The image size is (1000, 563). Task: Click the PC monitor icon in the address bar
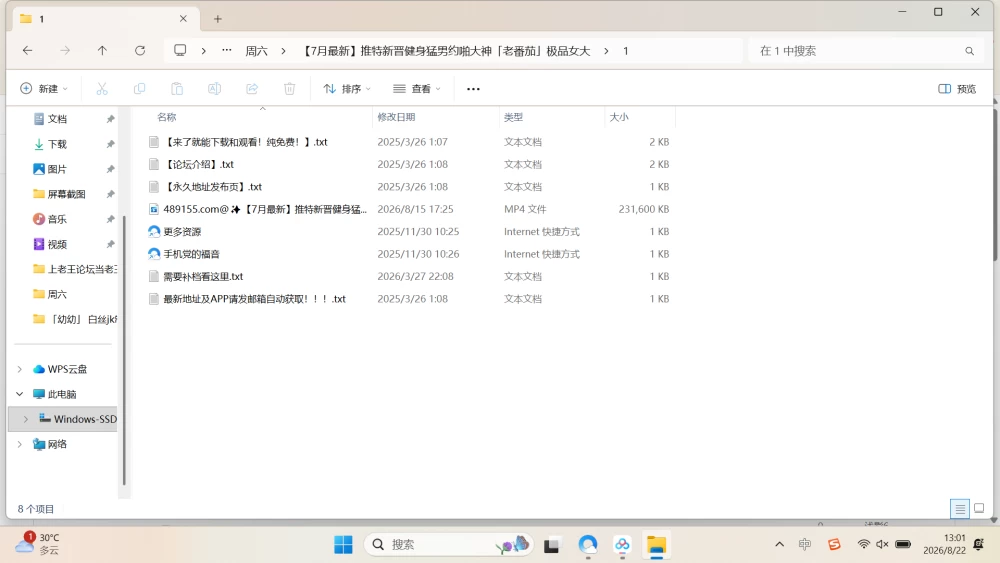[x=180, y=50]
